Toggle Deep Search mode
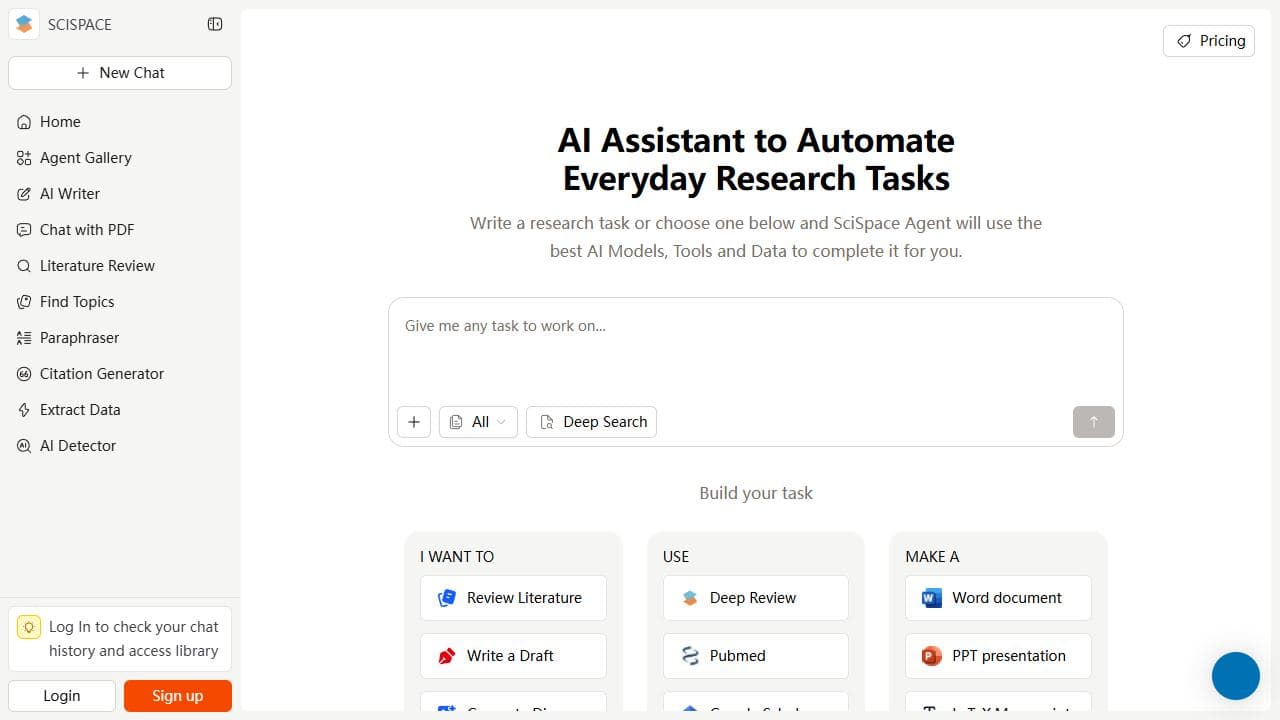Image resolution: width=1280 pixels, height=720 pixels. 592,422
